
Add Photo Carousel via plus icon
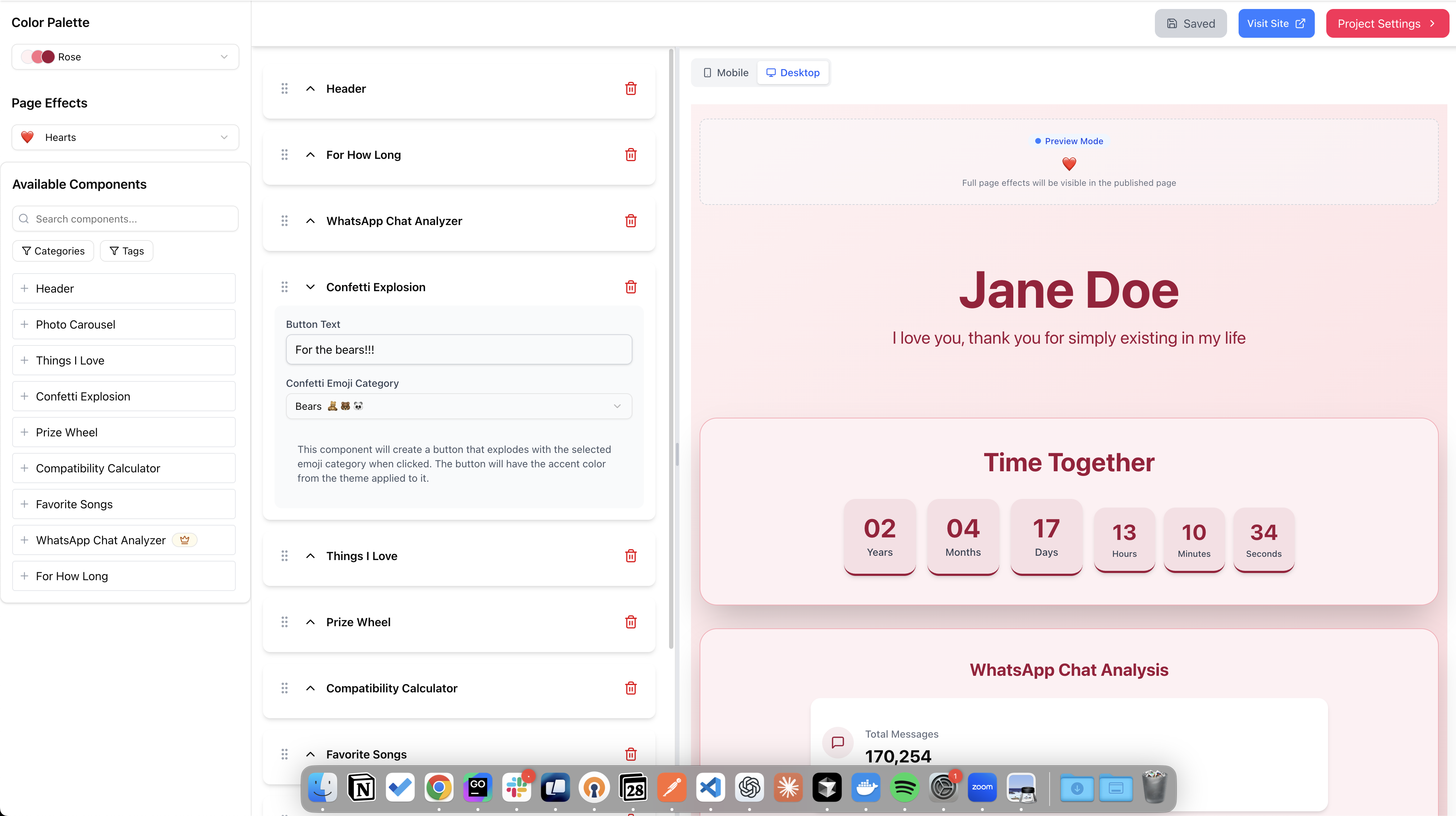(x=24, y=325)
